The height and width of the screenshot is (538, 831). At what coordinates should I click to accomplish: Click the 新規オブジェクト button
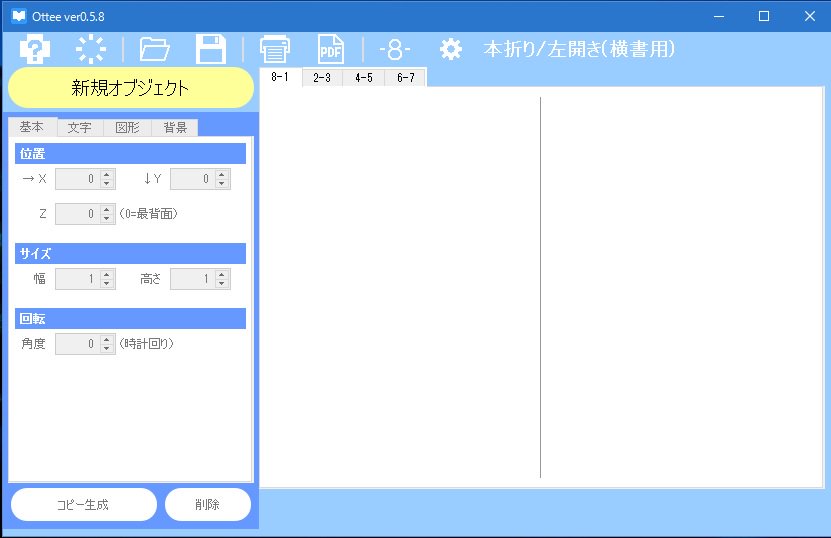click(130, 88)
